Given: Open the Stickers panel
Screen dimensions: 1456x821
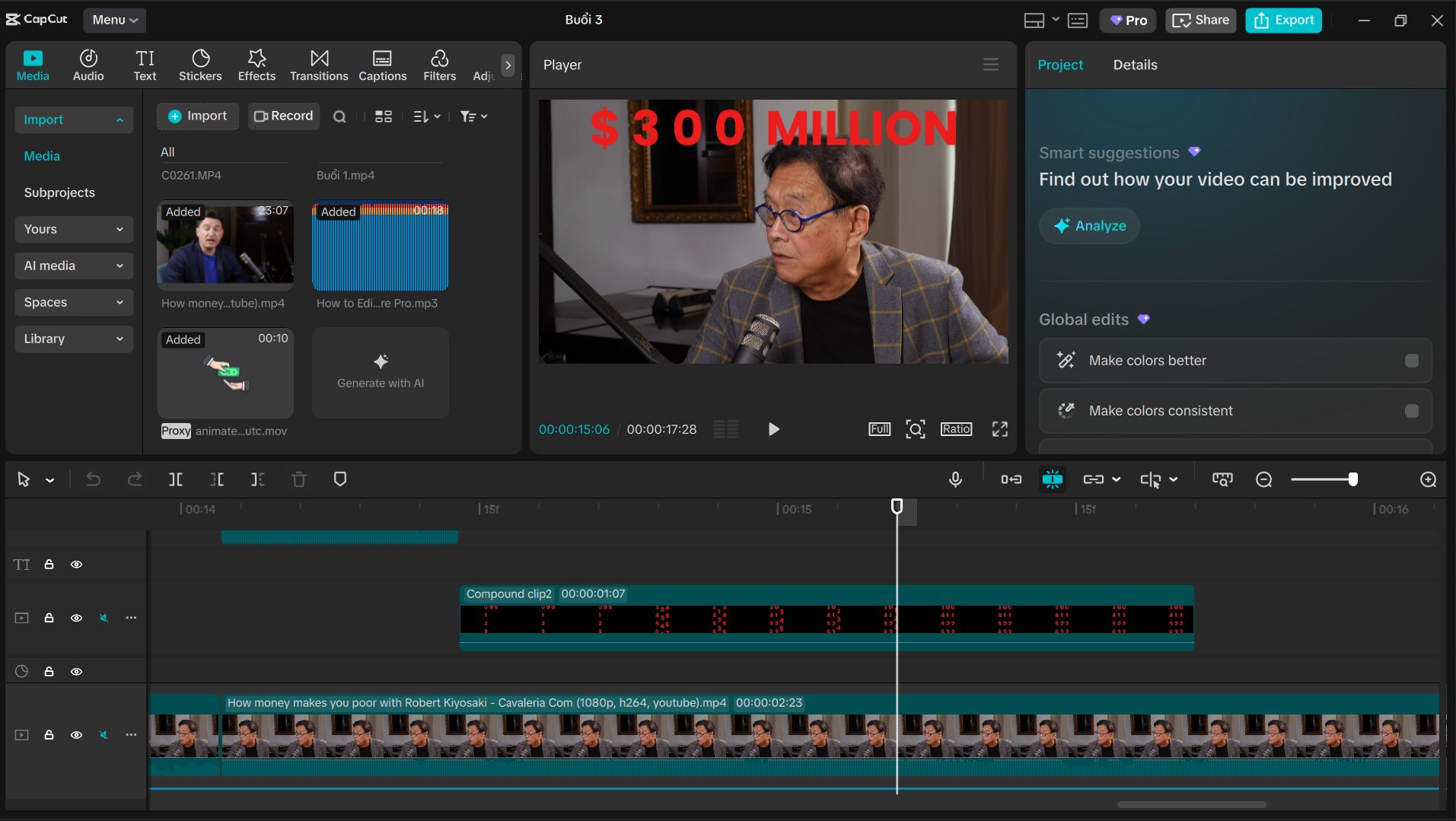Looking at the screenshot, I should pyautogui.click(x=200, y=65).
